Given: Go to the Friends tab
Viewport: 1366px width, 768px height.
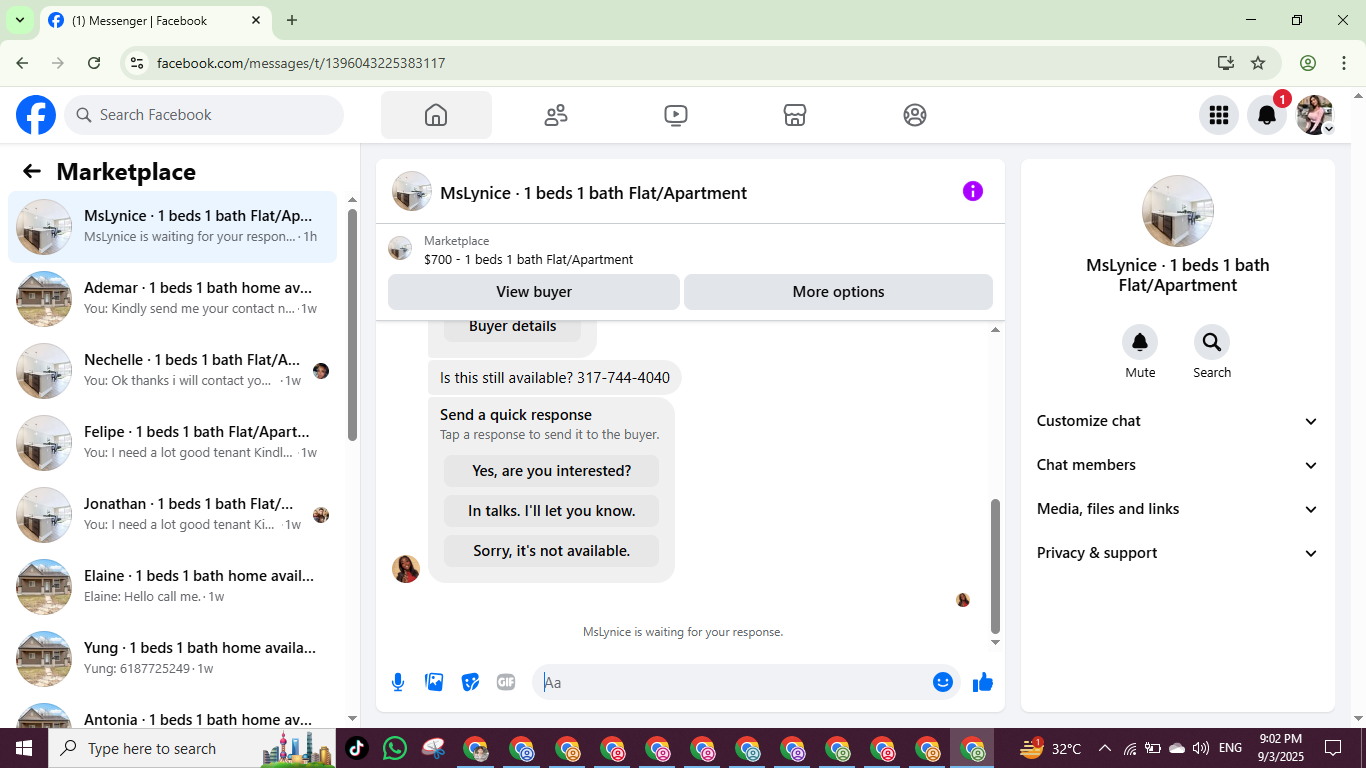Looking at the screenshot, I should pyautogui.click(x=556, y=115).
